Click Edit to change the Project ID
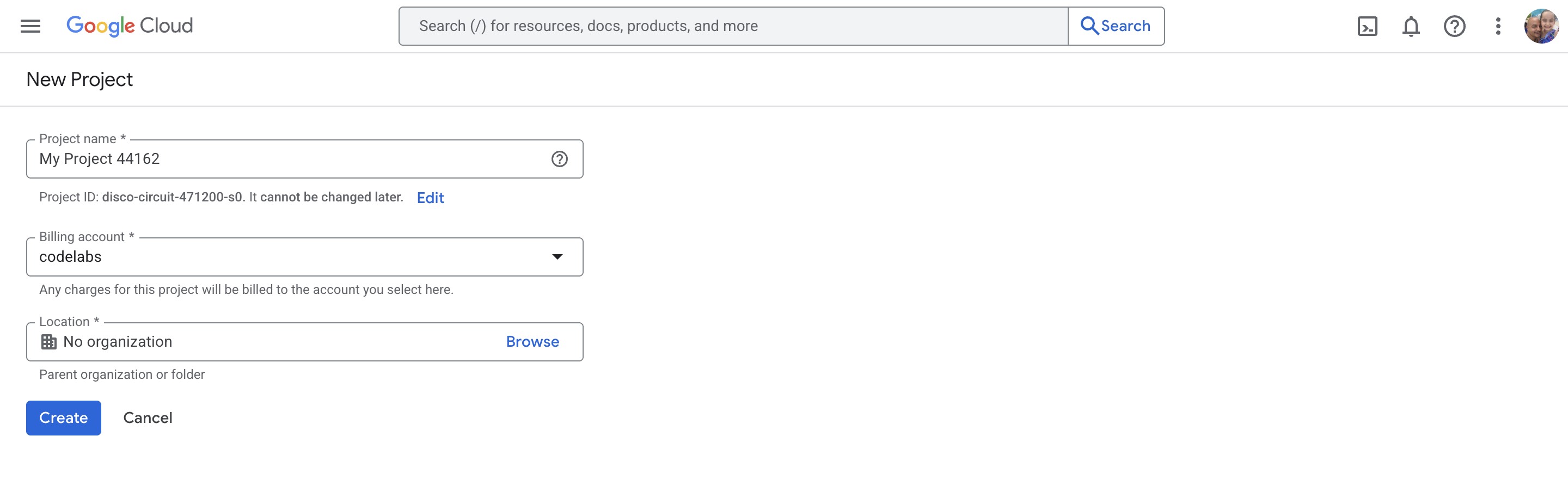The image size is (1568, 491). point(430,198)
